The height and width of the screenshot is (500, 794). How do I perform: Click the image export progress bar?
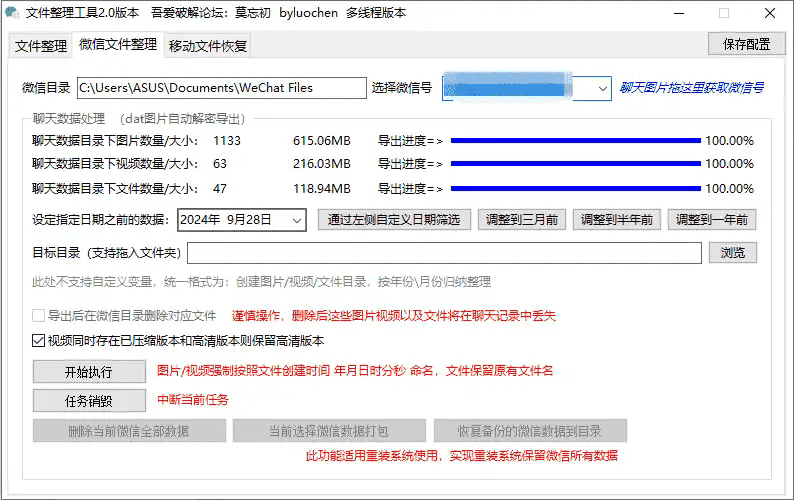[x=575, y=141]
